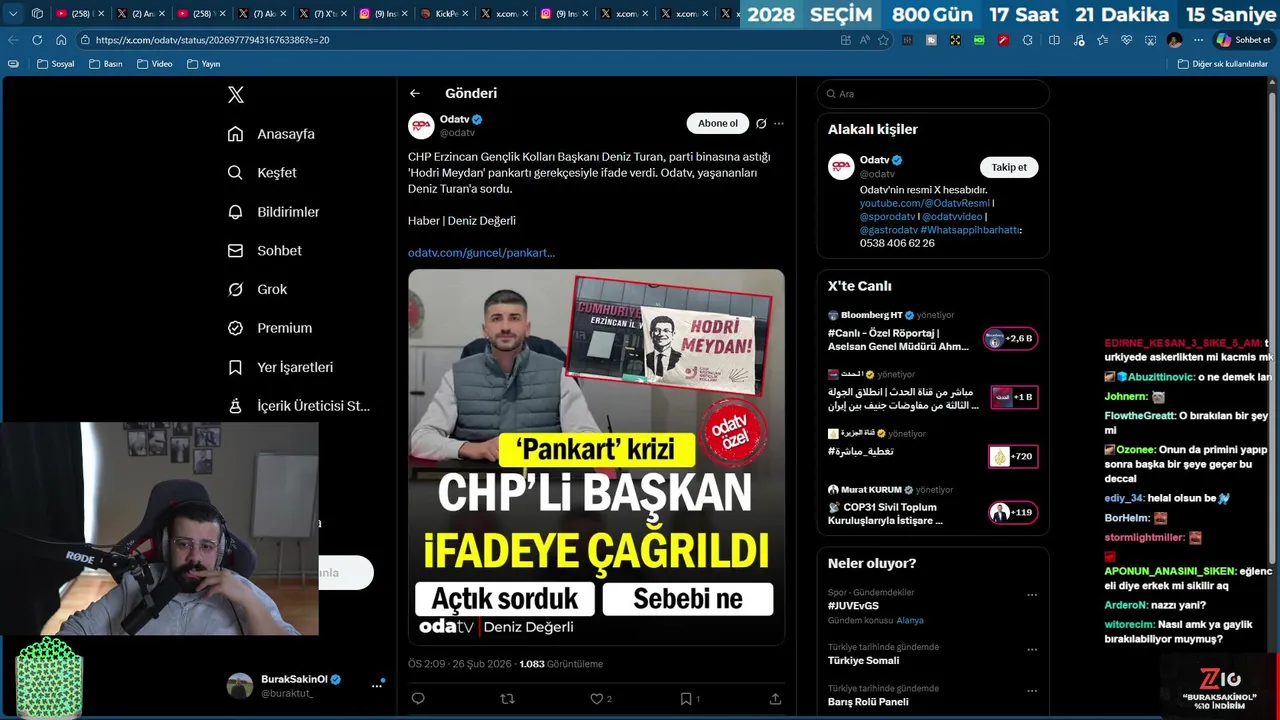The width and height of the screenshot is (1280, 720).
Task: Open browser workspaces icon
Action: coord(37,14)
